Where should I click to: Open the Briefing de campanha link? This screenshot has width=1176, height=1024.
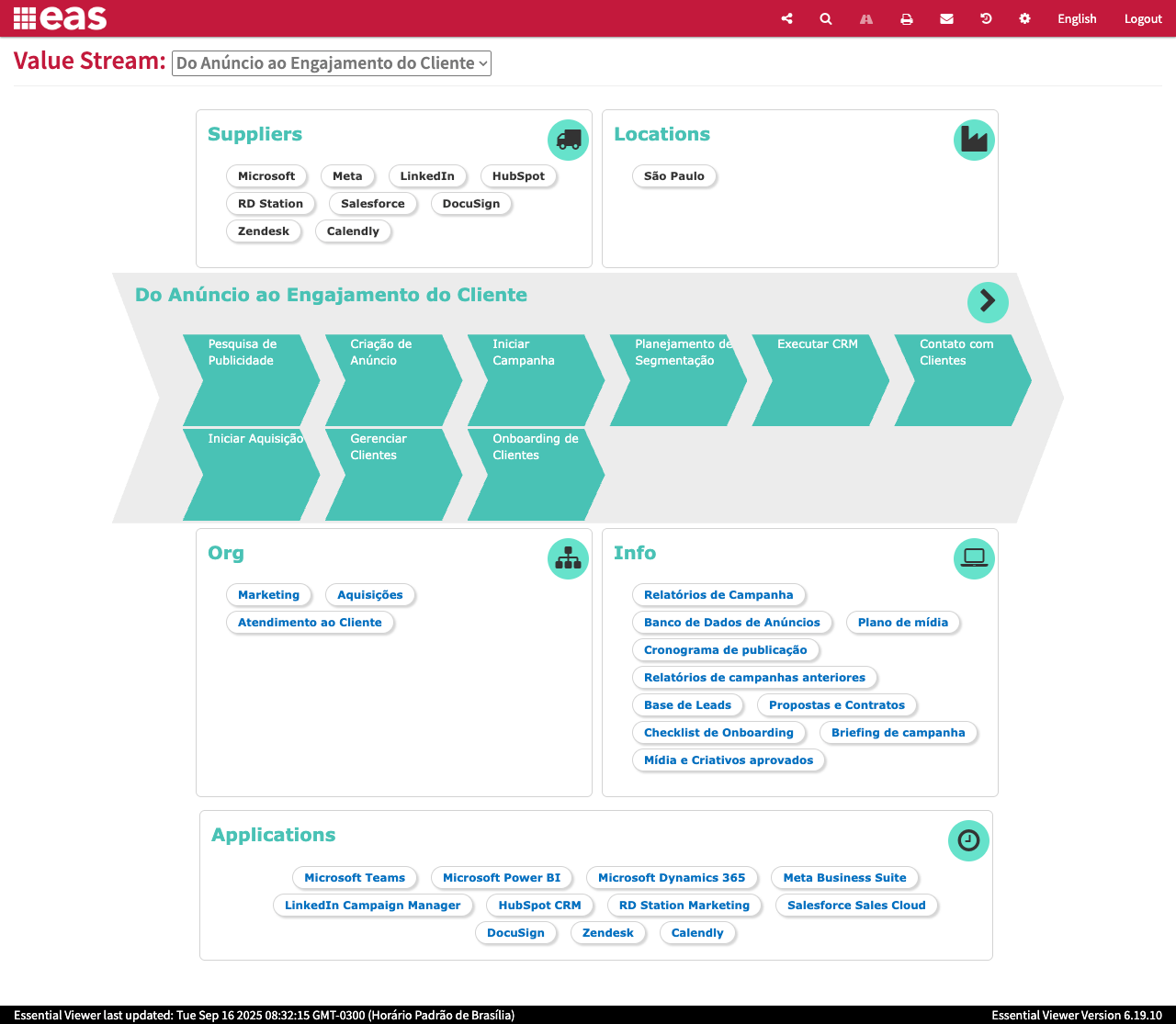pos(899,733)
